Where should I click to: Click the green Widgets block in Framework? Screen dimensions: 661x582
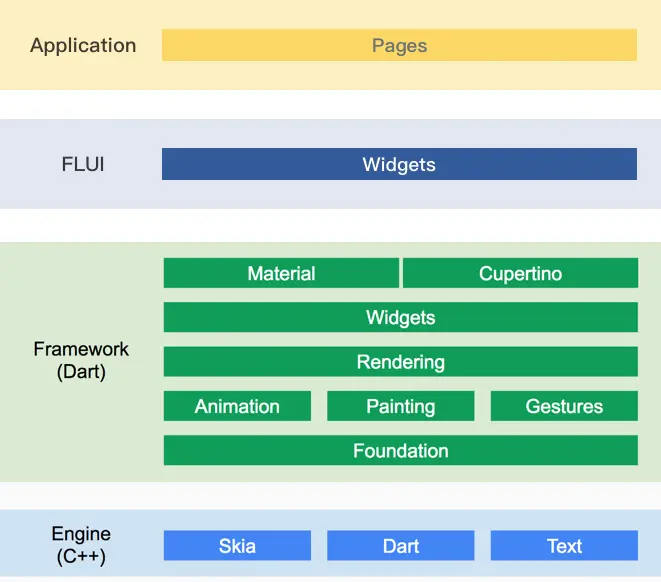(400, 317)
